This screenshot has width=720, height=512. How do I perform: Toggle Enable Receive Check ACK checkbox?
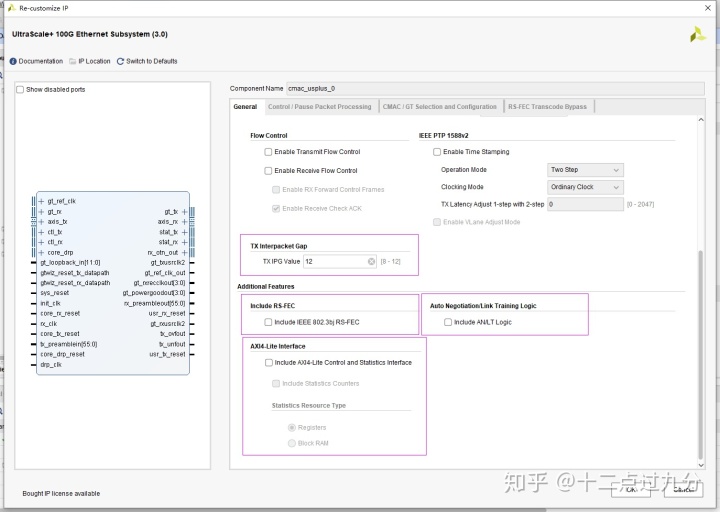point(276,208)
